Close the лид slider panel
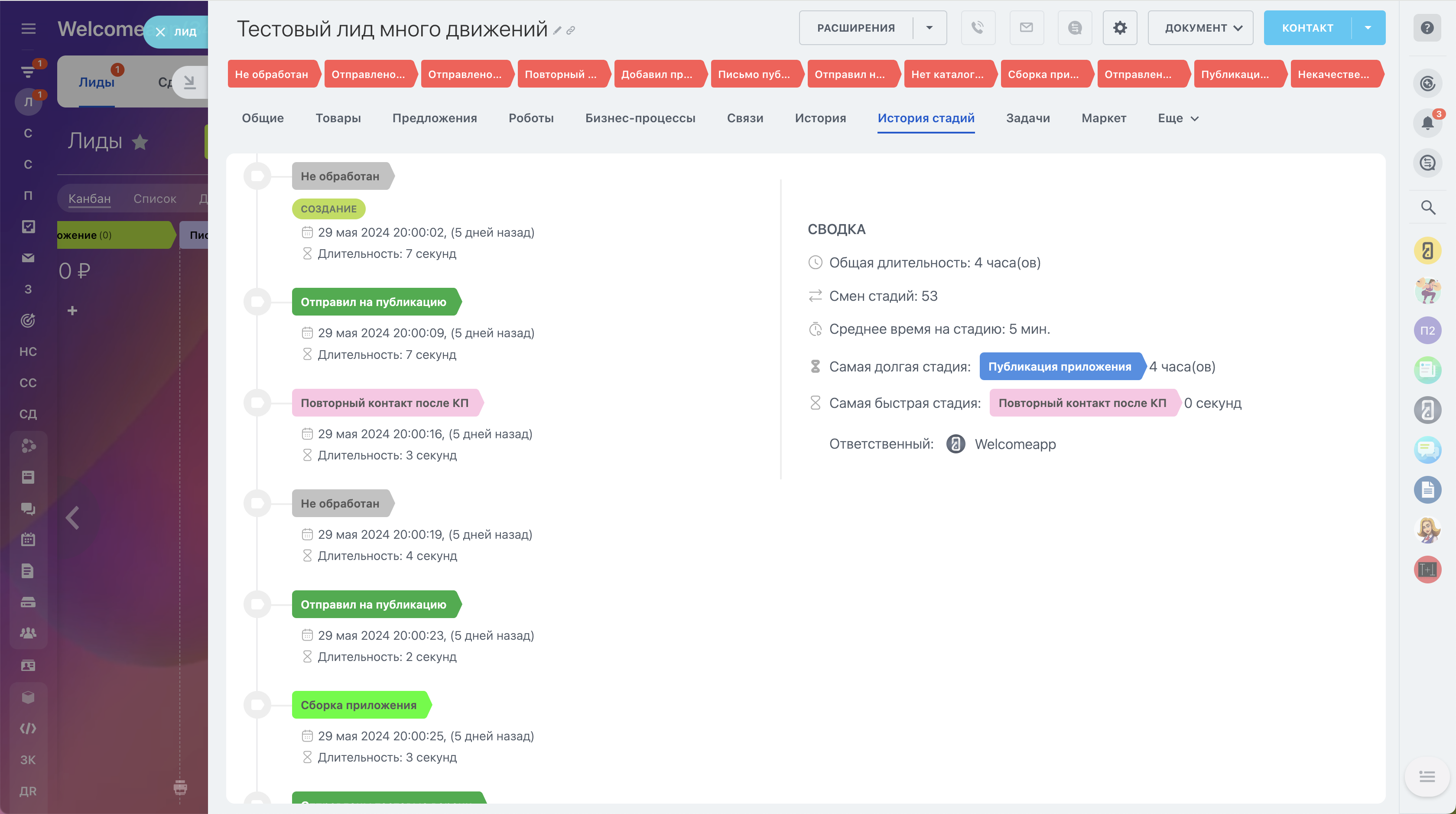The image size is (1456, 814). pos(160,32)
